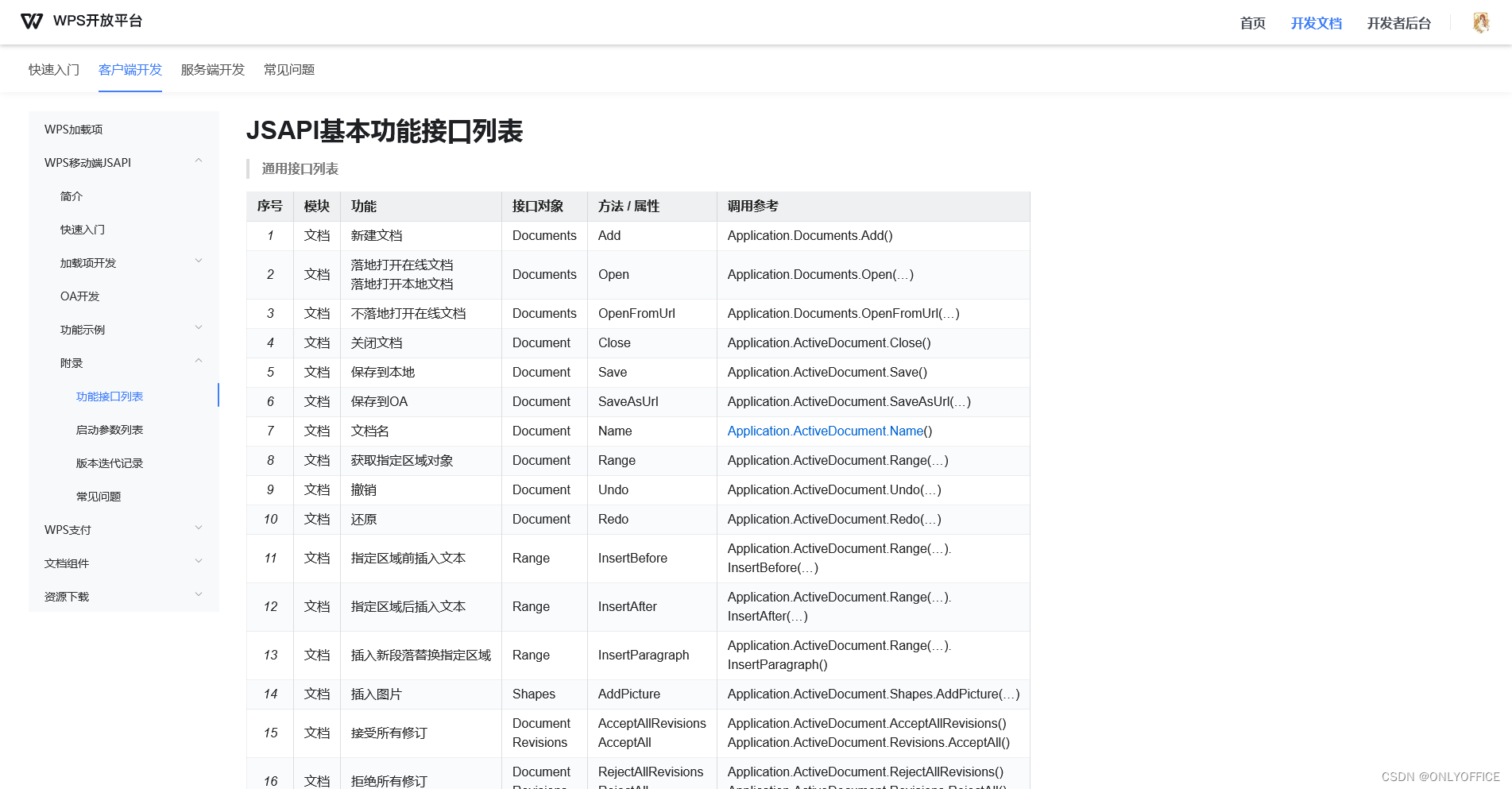Click the Application.ActiveDocument.Shapes.AddPicture cell
The image size is (1512, 789).
(x=873, y=694)
